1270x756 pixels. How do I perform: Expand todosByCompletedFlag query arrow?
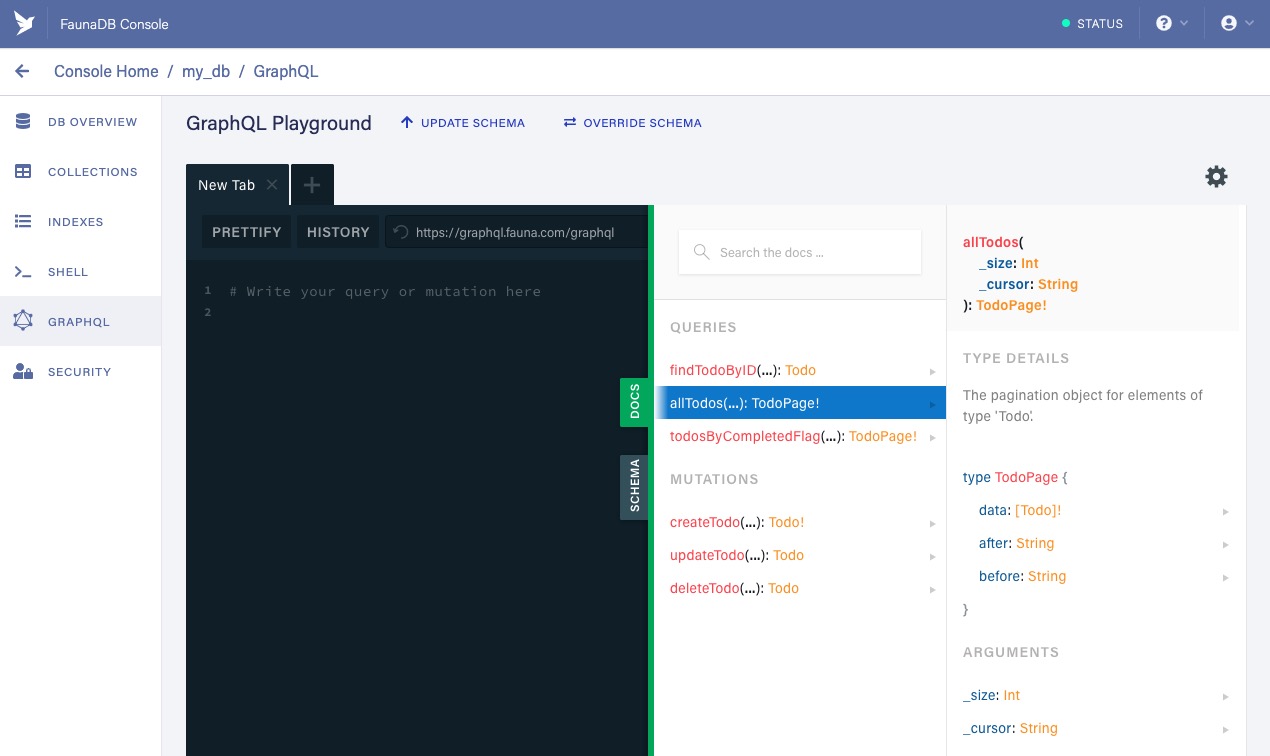click(932, 437)
